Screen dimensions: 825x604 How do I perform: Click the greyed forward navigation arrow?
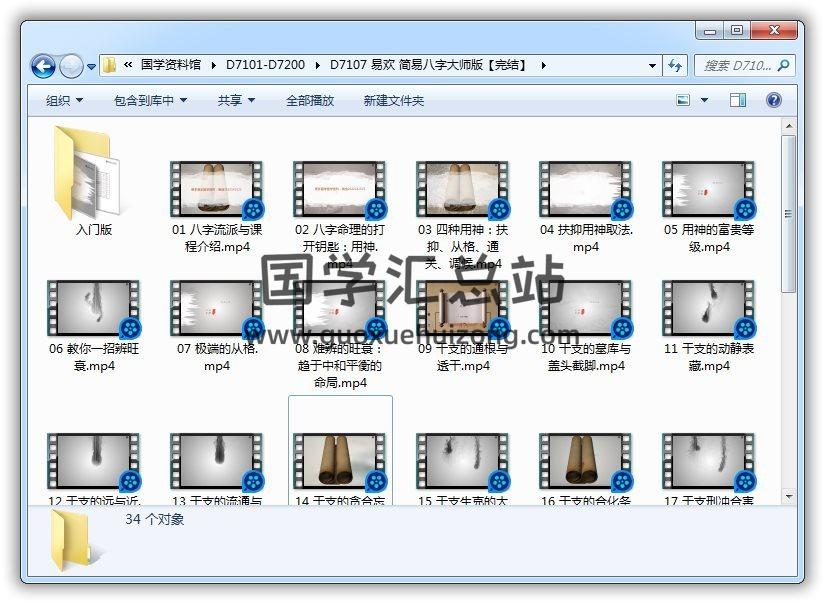(x=72, y=66)
